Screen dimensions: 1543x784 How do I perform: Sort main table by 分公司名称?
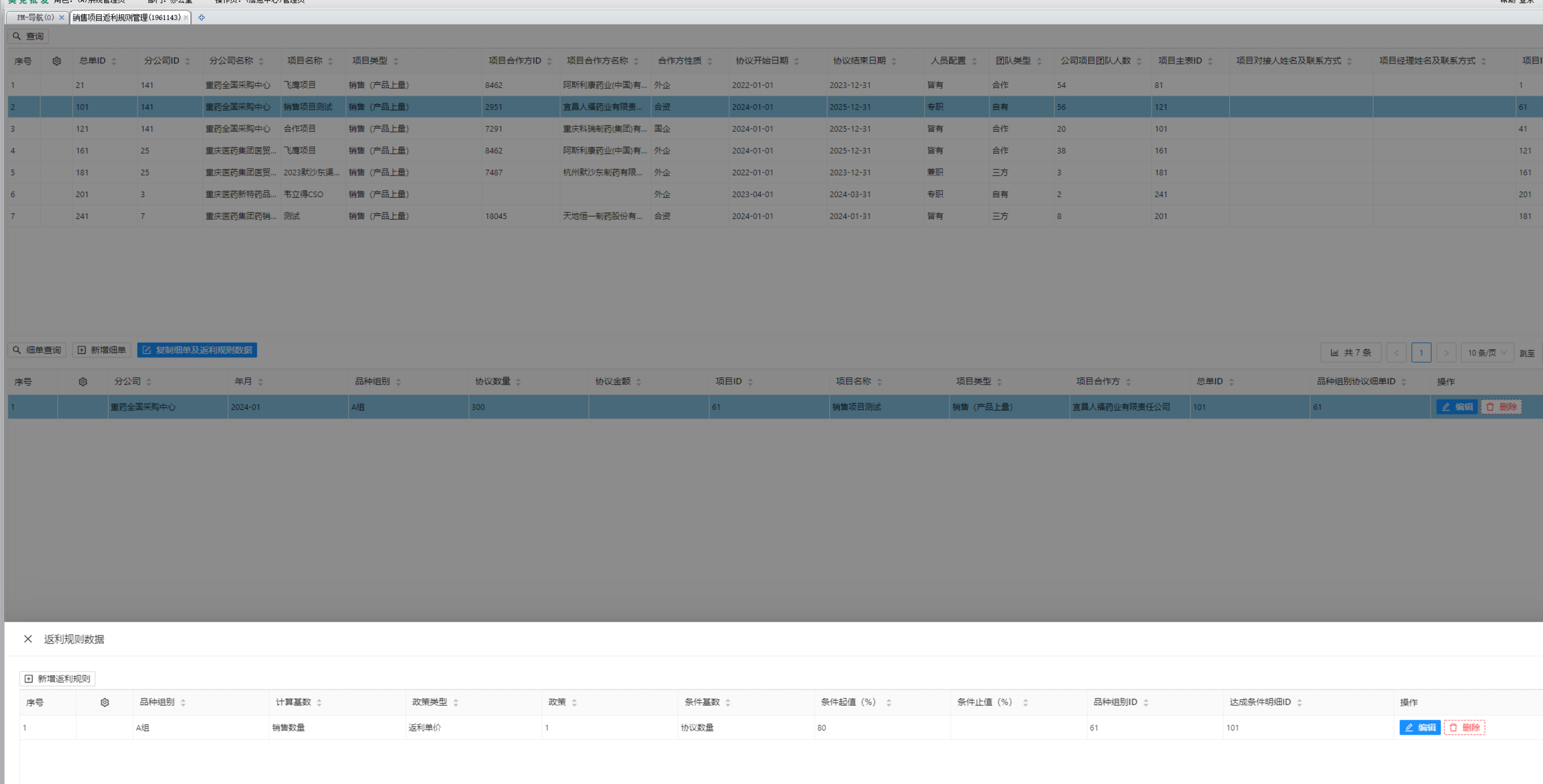(261, 61)
